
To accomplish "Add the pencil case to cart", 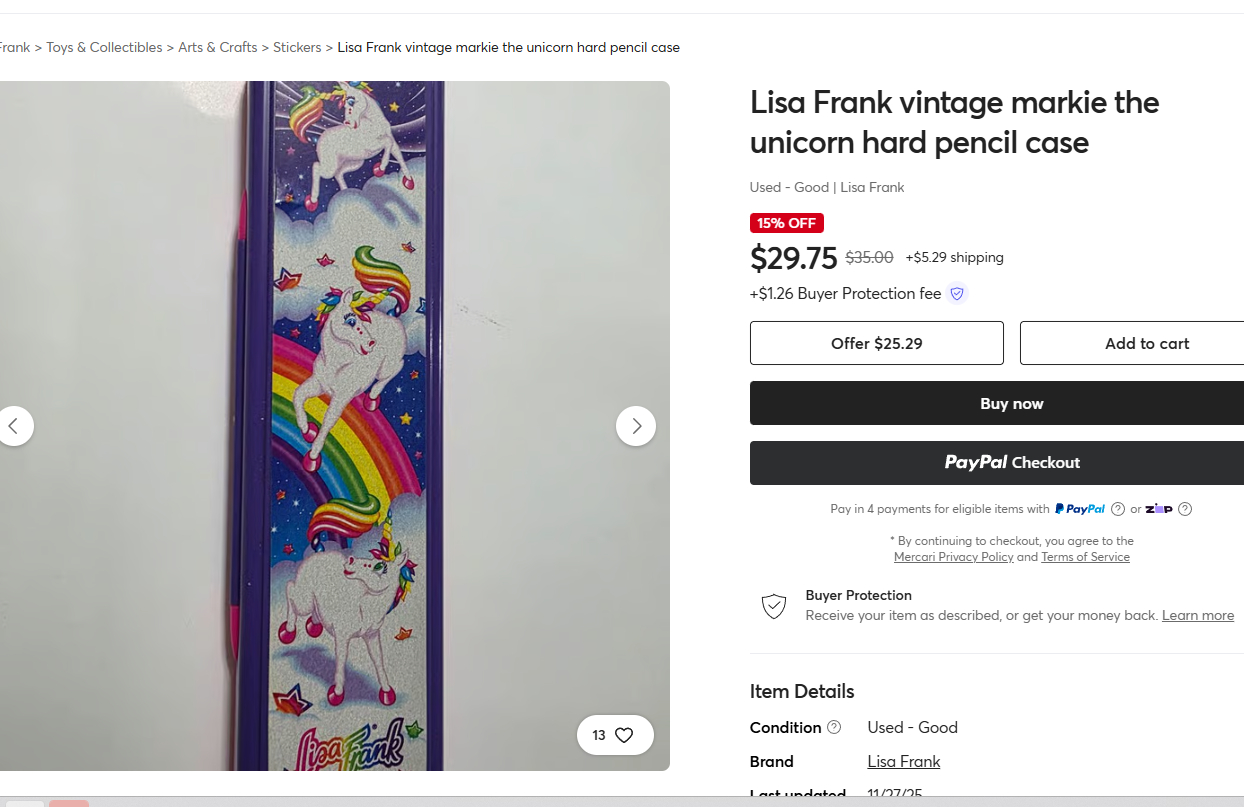I will [1146, 343].
